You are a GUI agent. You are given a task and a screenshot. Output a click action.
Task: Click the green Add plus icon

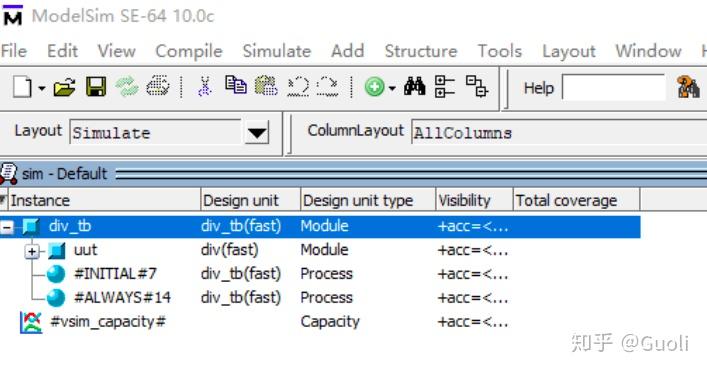click(375, 87)
